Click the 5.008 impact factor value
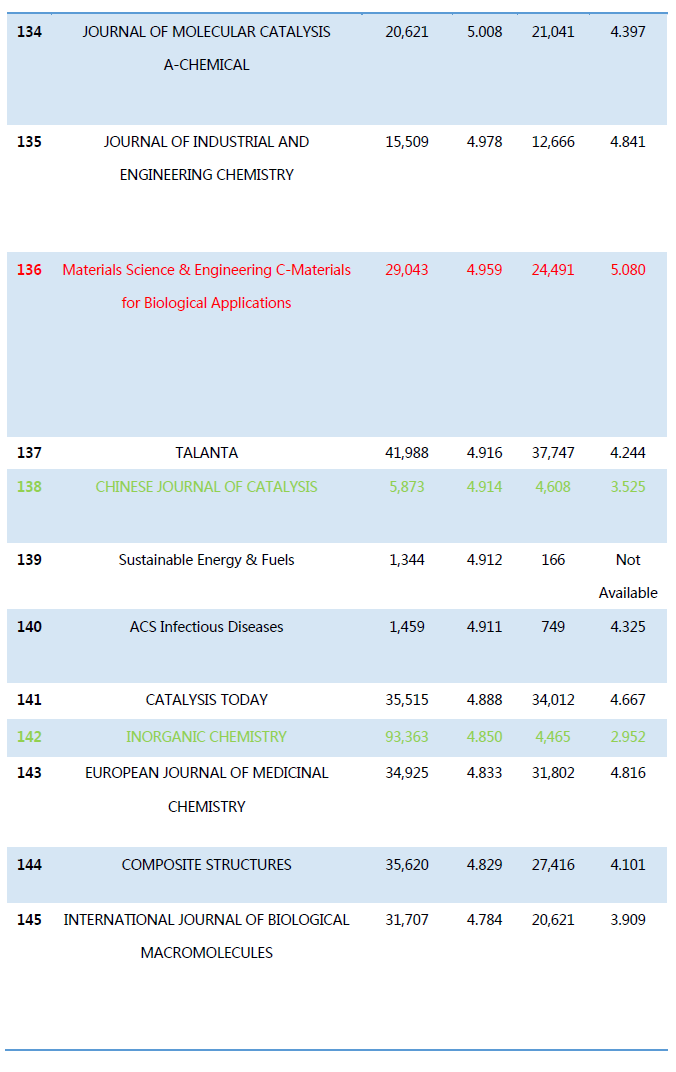The width and height of the screenshot is (676, 1072). (485, 32)
